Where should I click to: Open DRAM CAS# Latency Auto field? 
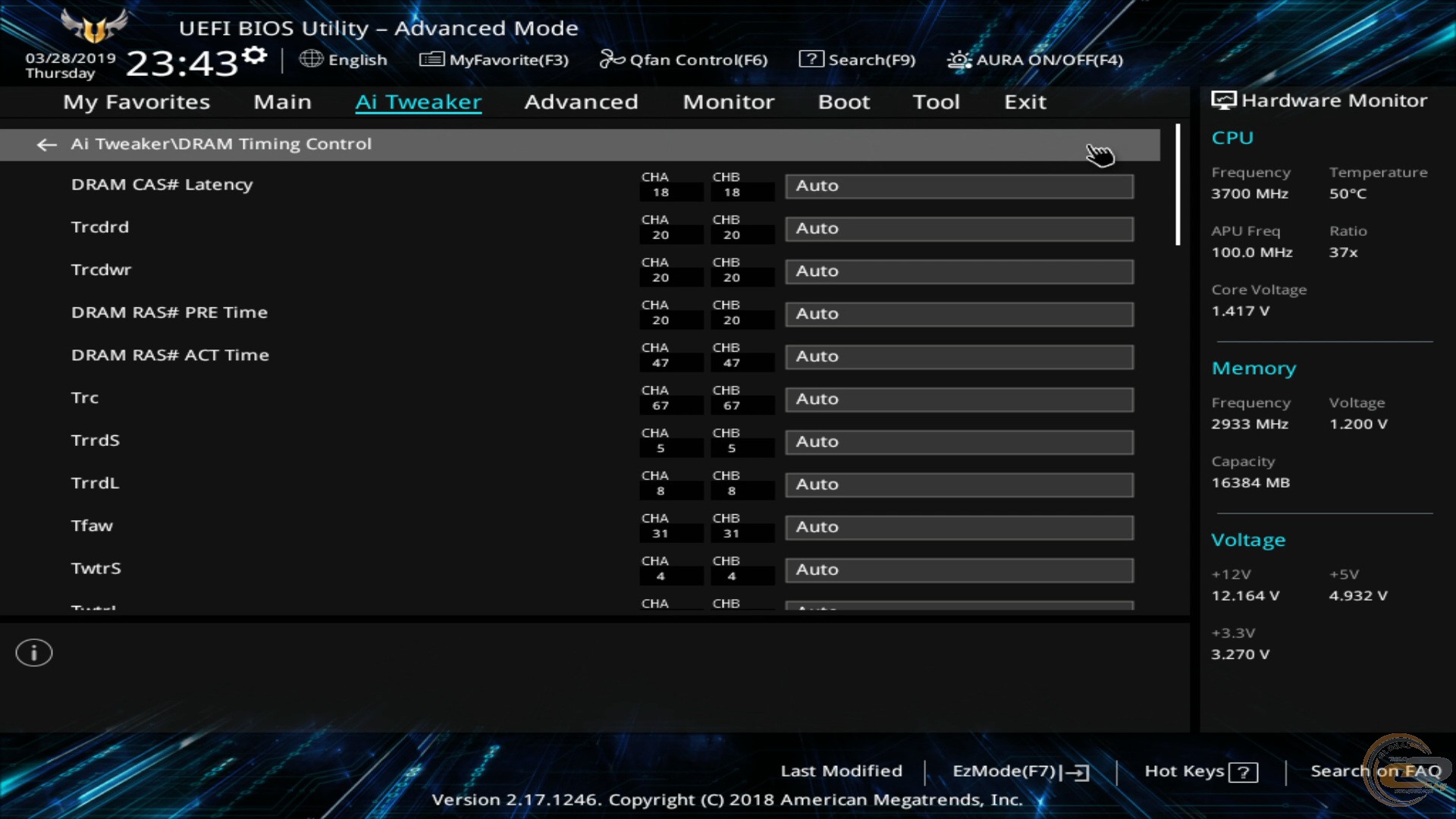point(959,187)
